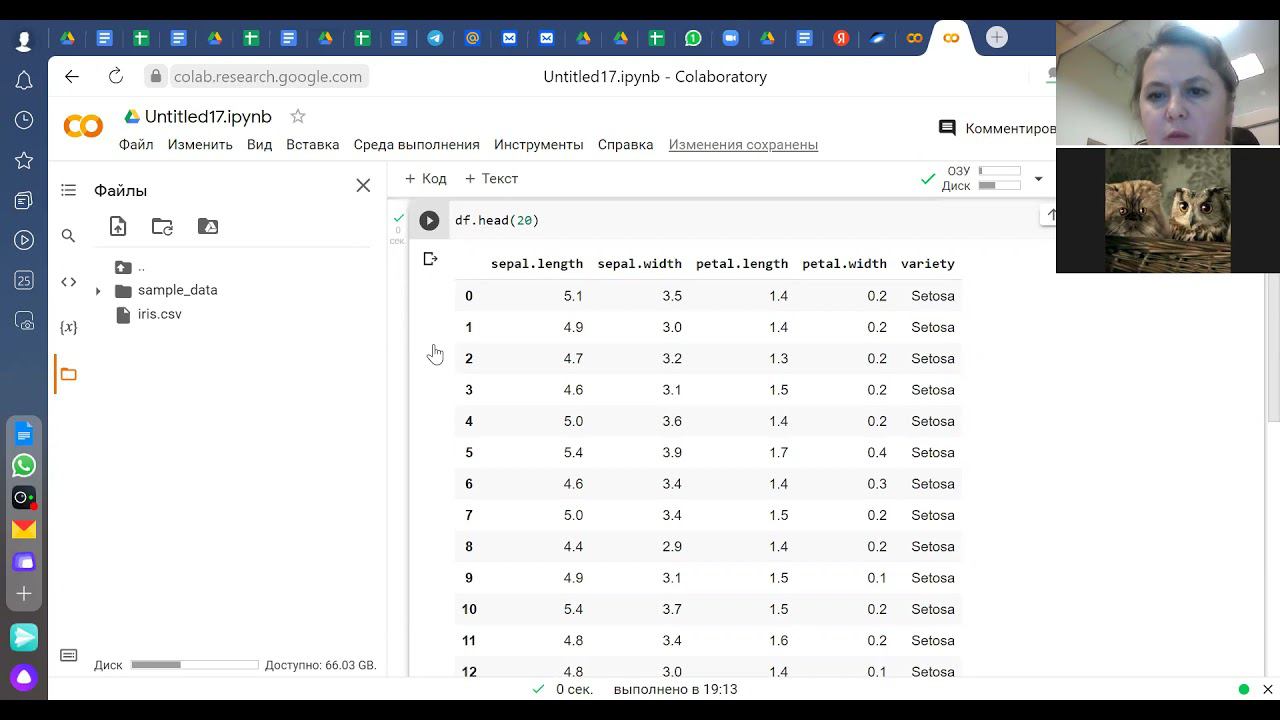The height and width of the screenshot is (720, 1280).
Task: Dismiss the execution status bar with X
Action: point(1267,689)
